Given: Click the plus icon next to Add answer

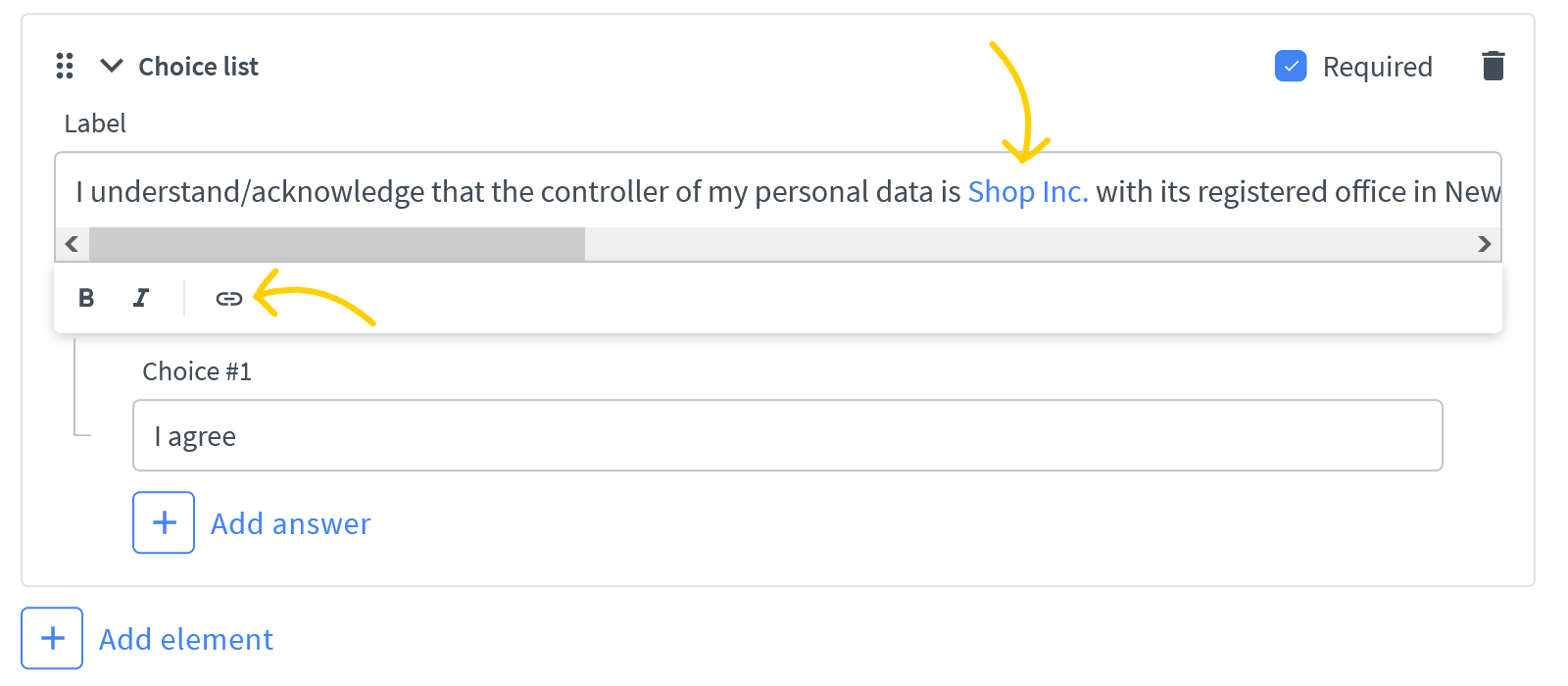Looking at the screenshot, I should (164, 522).
